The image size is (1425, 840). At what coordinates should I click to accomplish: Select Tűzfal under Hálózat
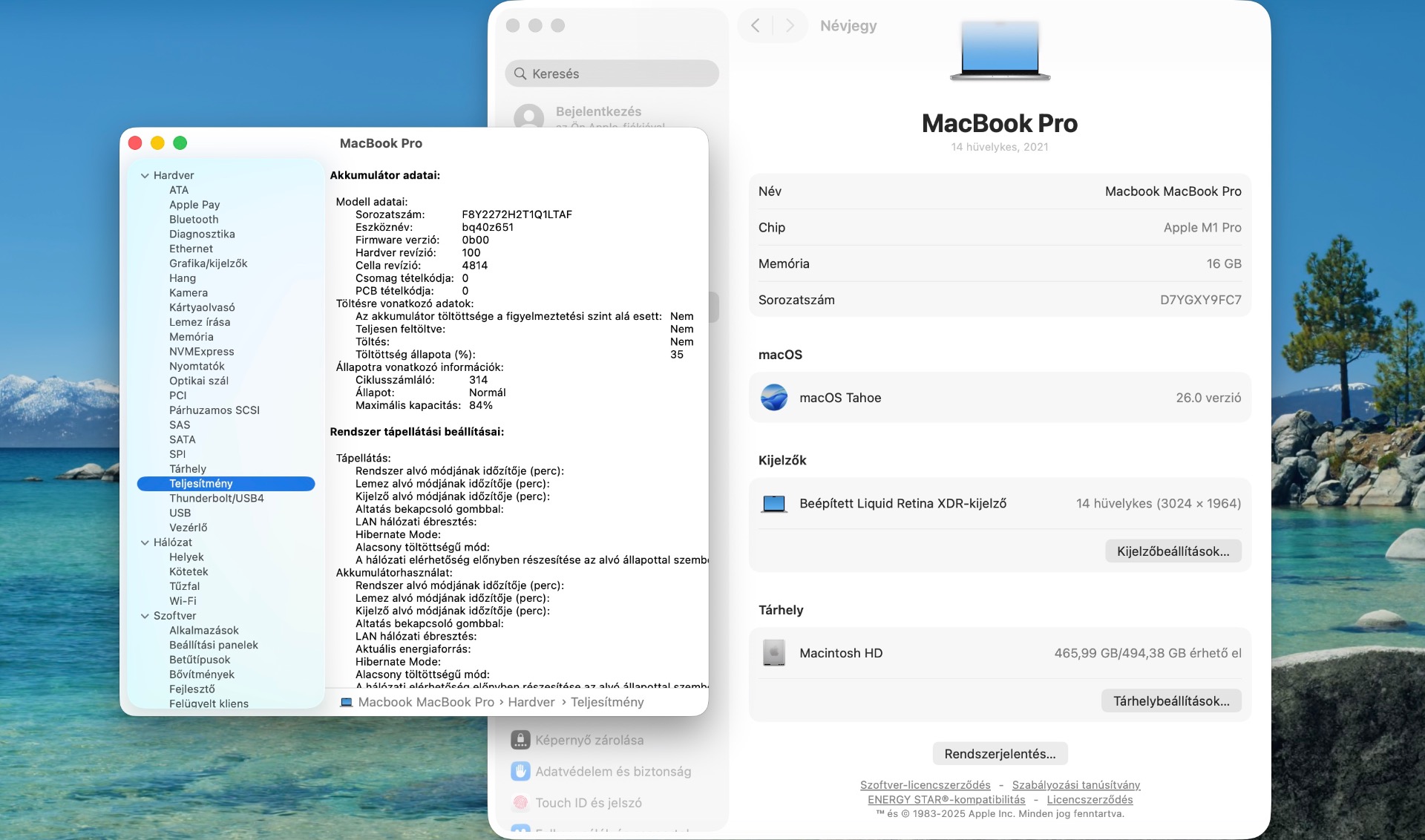184,586
